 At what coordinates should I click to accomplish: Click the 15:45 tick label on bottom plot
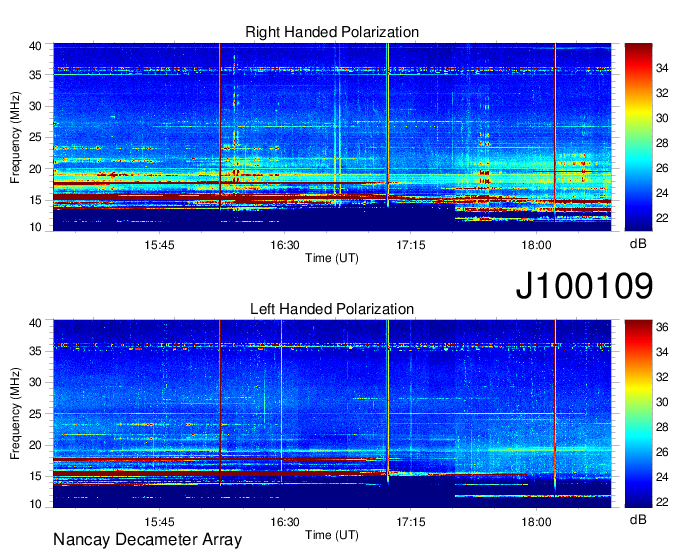[159, 522]
